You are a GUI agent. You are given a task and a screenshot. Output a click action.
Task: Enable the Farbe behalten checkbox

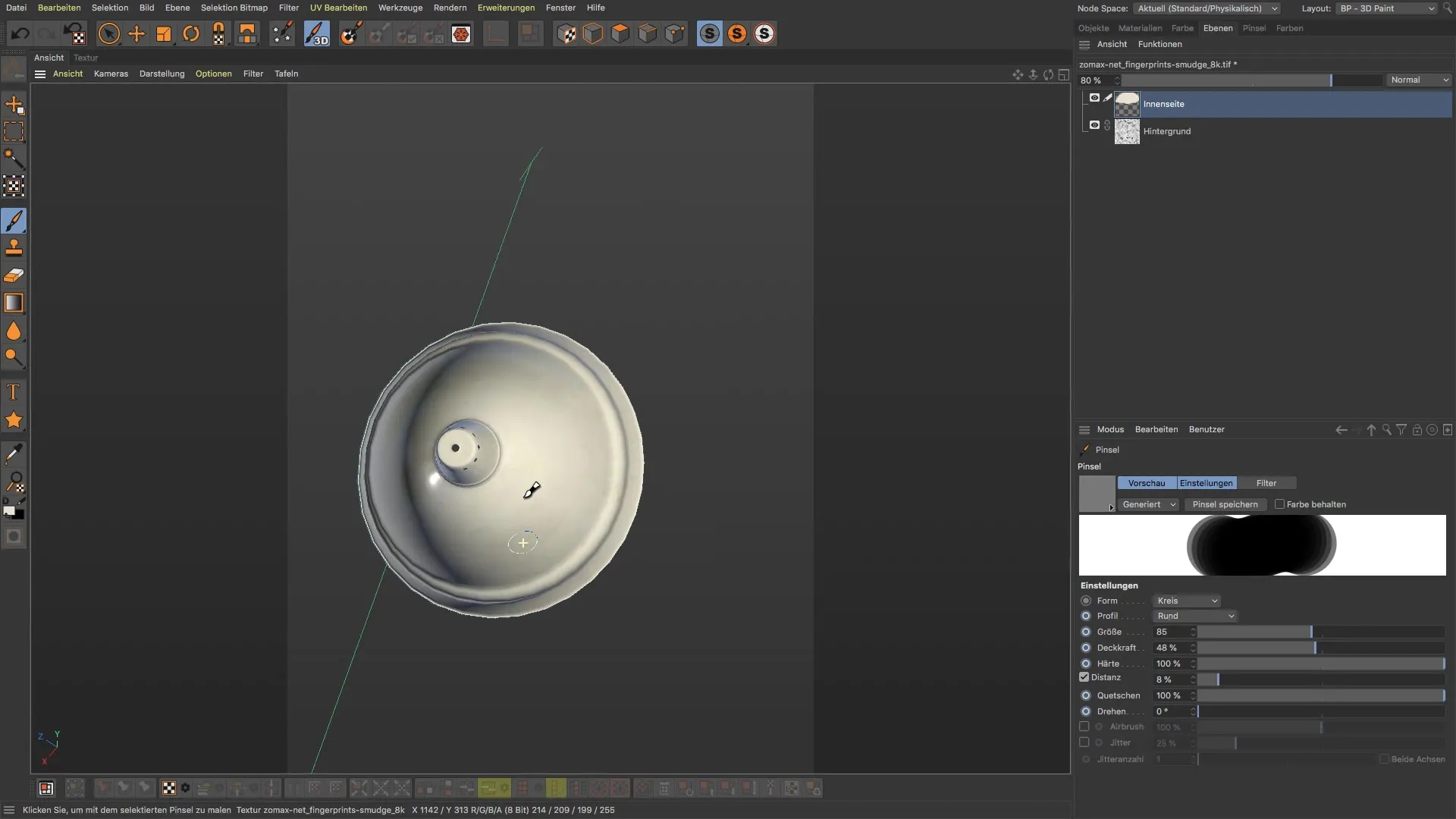[x=1280, y=504]
